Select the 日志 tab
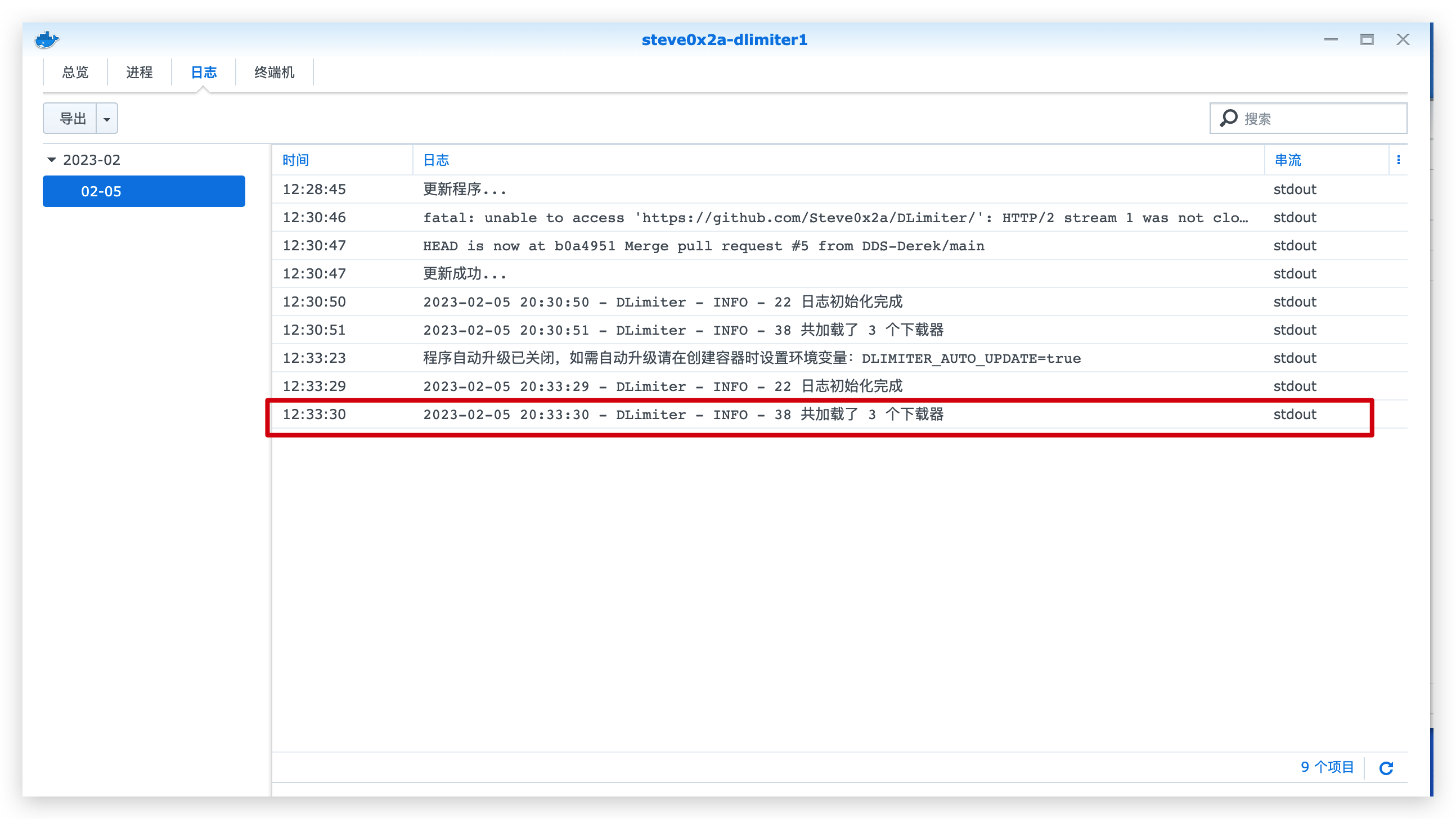 (x=204, y=73)
